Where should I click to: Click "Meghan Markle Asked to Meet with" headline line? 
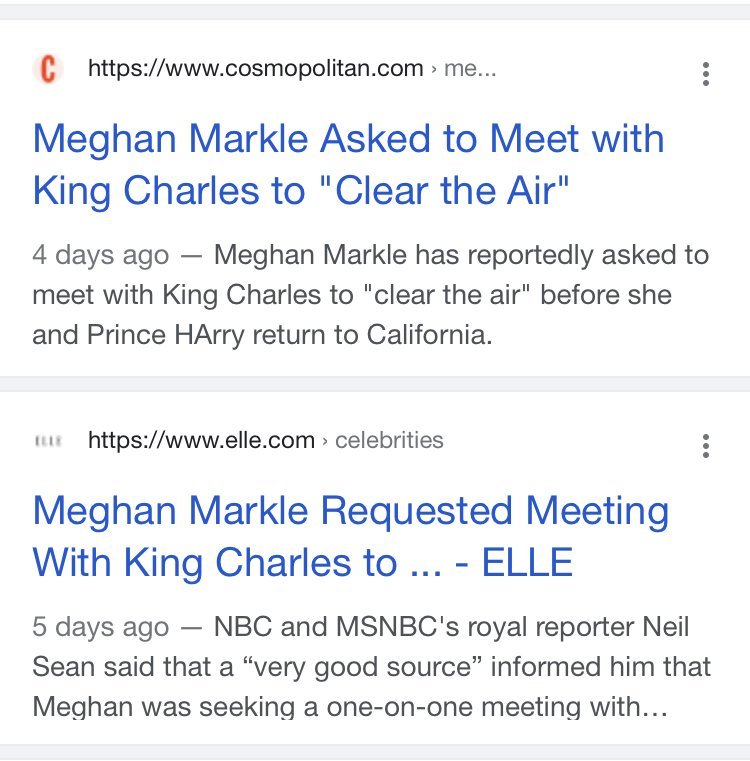pyautogui.click(x=348, y=138)
